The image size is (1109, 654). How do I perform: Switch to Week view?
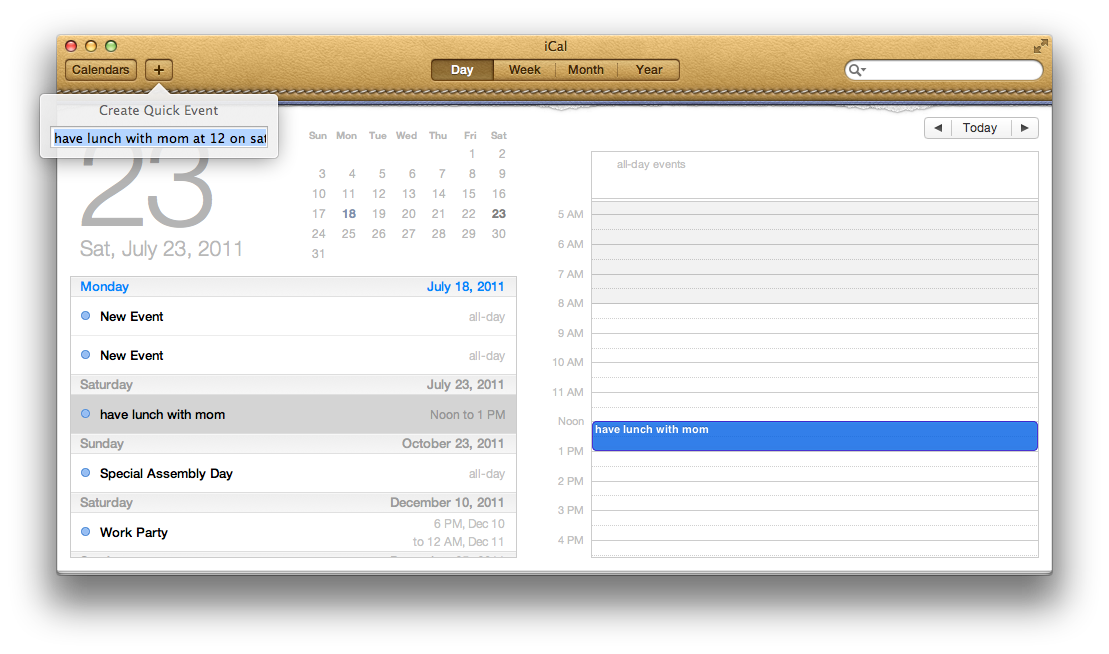click(x=524, y=69)
